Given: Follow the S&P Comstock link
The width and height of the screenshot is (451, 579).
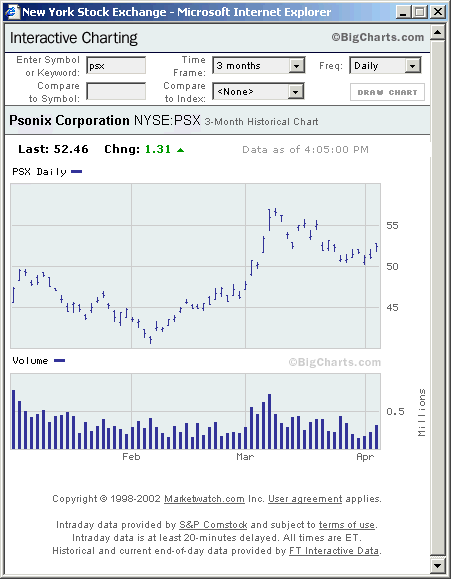Looking at the screenshot, I should 213,525.
